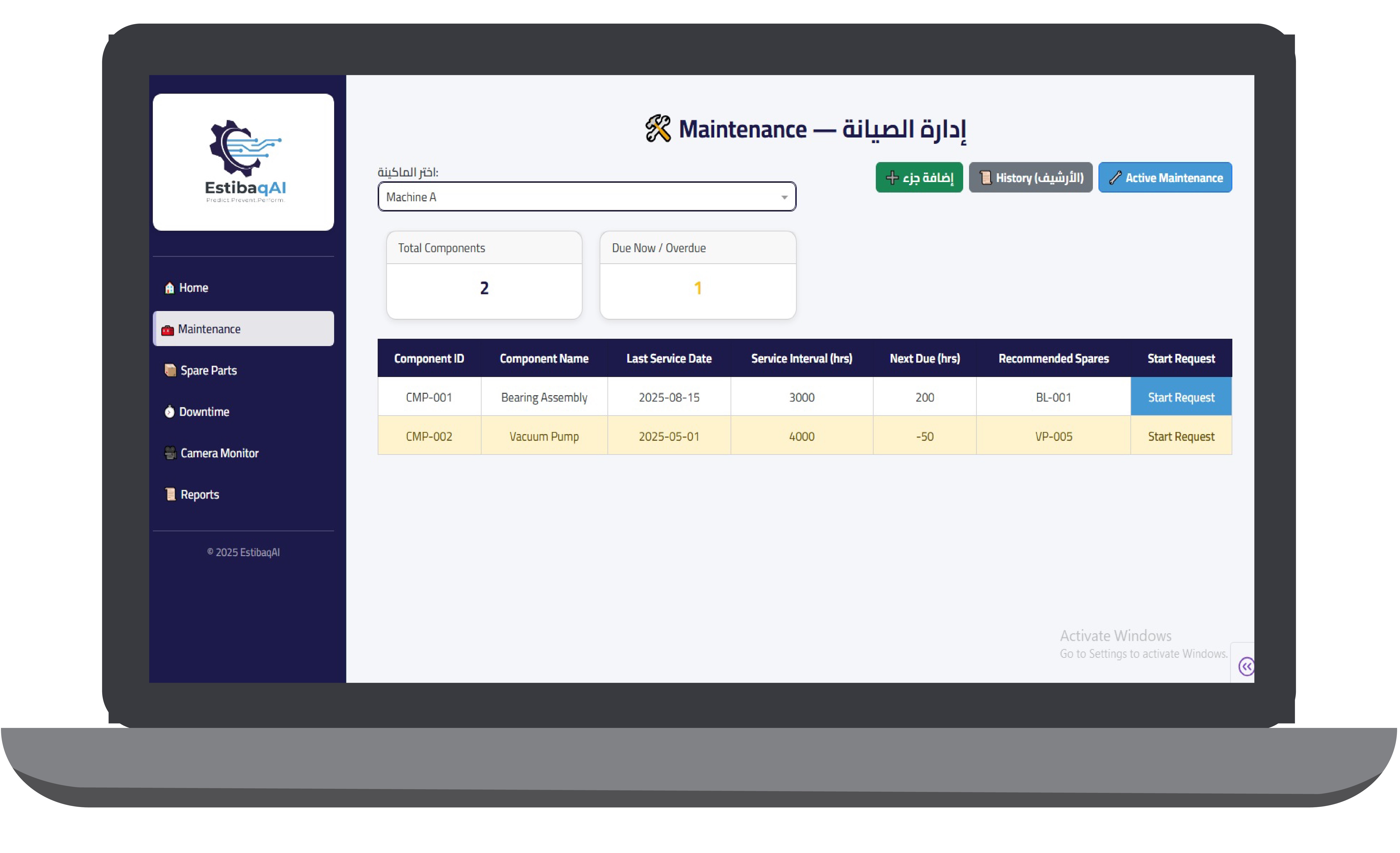Click the Reports scroll icon
Viewport: 1400px width, 853px height.
[169, 495]
